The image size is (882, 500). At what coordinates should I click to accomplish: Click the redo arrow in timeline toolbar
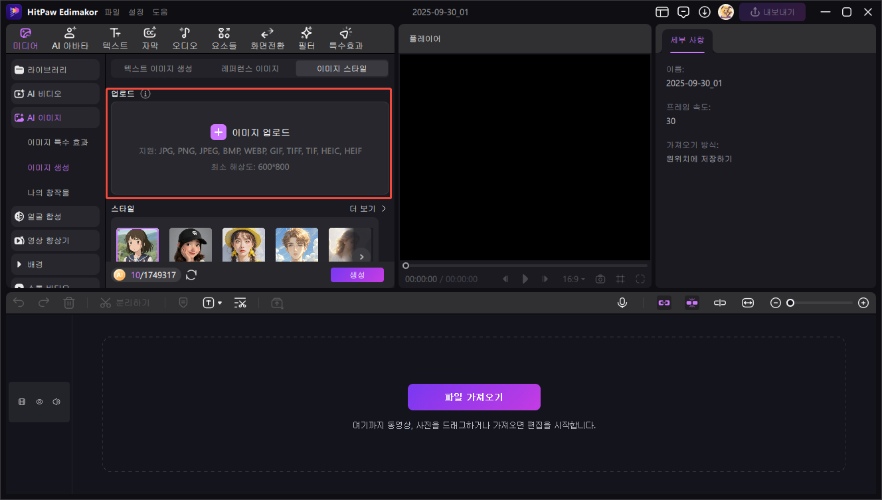43,303
